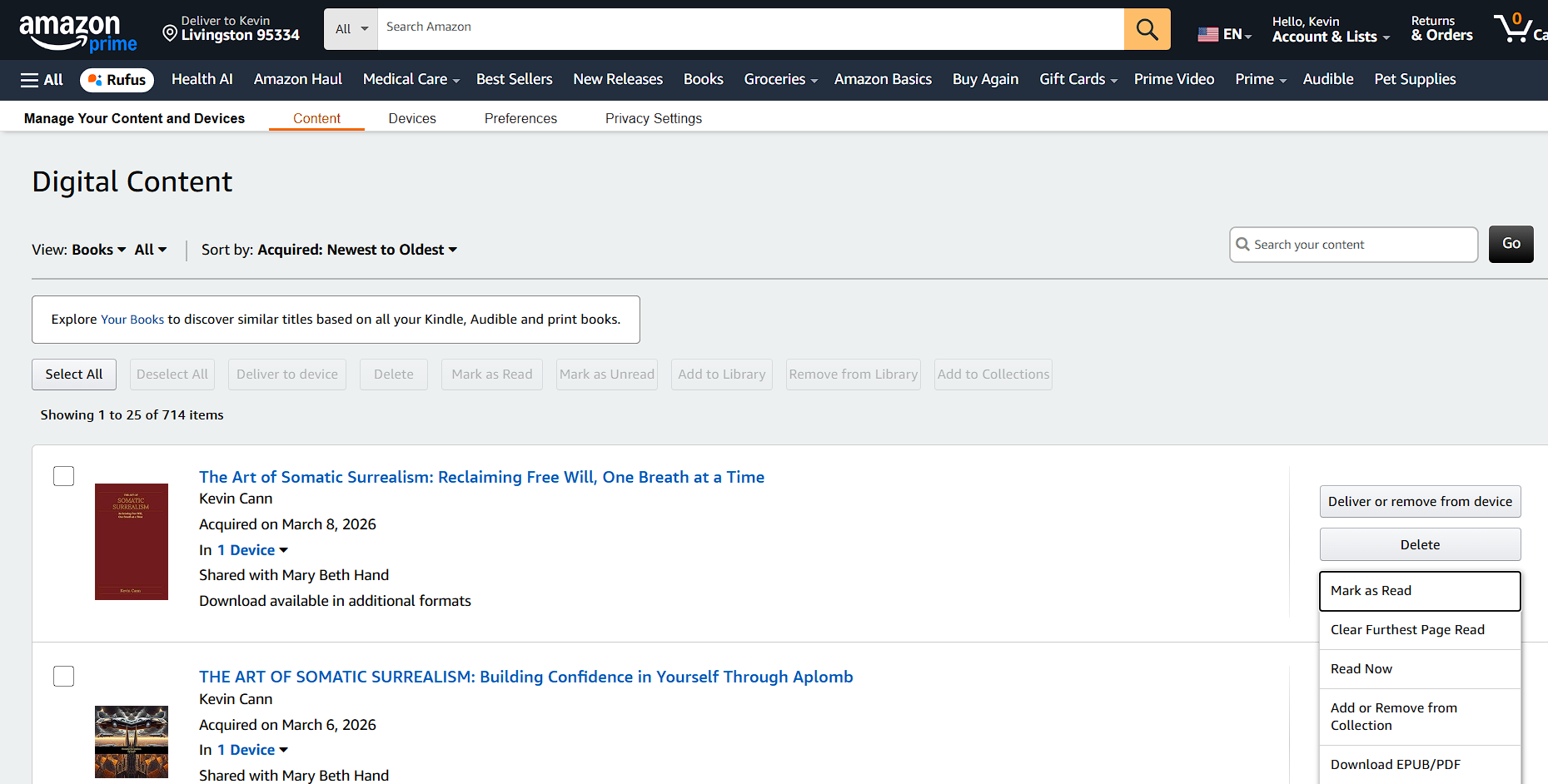Open the Your Books link
The image size is (1548, 784).
click(x=132, y=320)
